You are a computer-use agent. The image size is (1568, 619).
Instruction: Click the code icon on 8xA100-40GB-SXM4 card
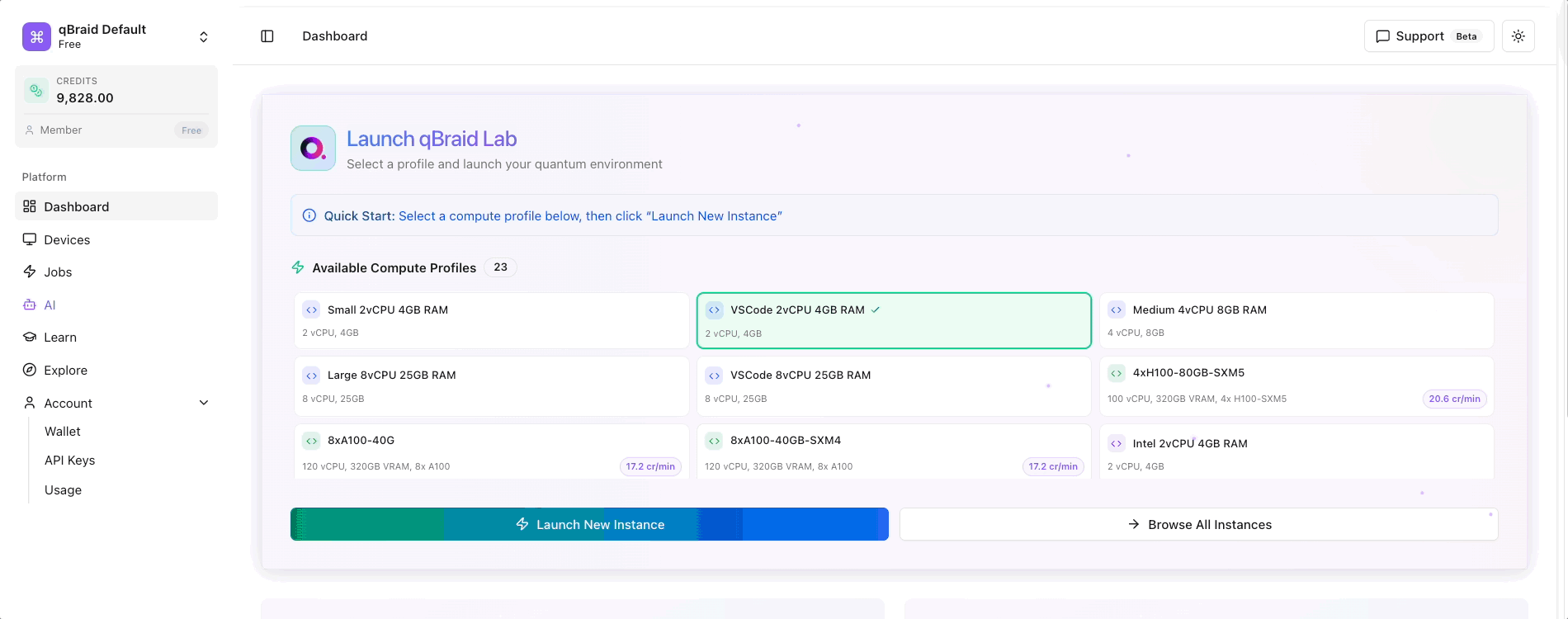[x=715, y=441]
